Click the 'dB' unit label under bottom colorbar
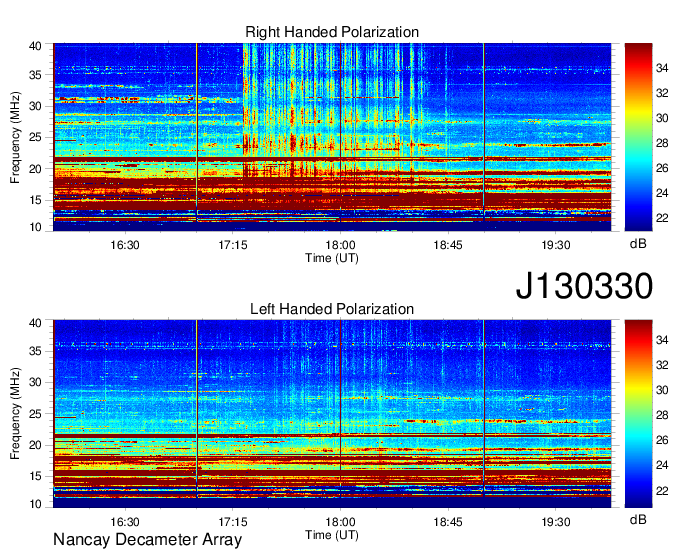This screenshot has height=552, width=680. (638, 519)
